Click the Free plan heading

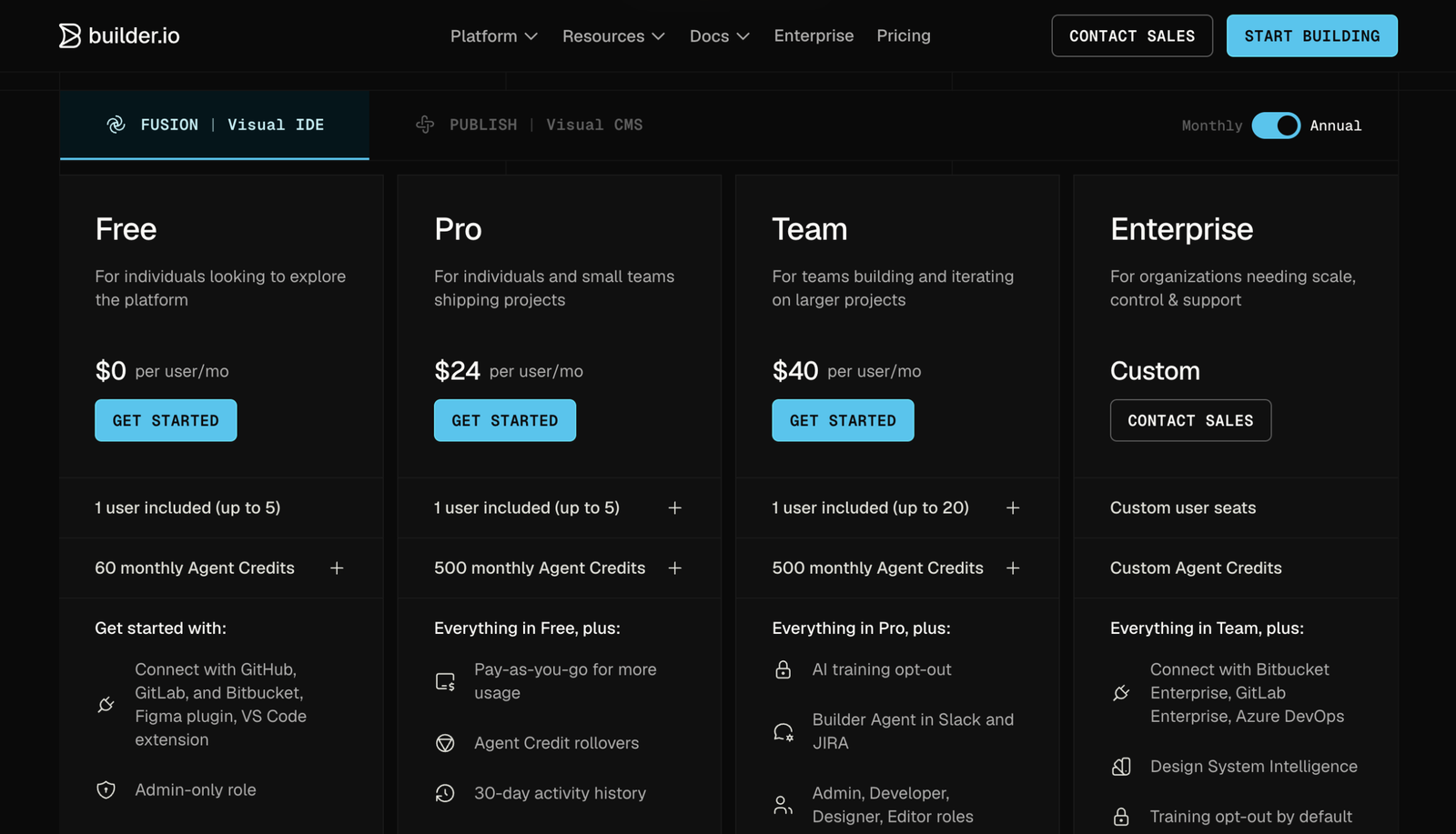126,229
